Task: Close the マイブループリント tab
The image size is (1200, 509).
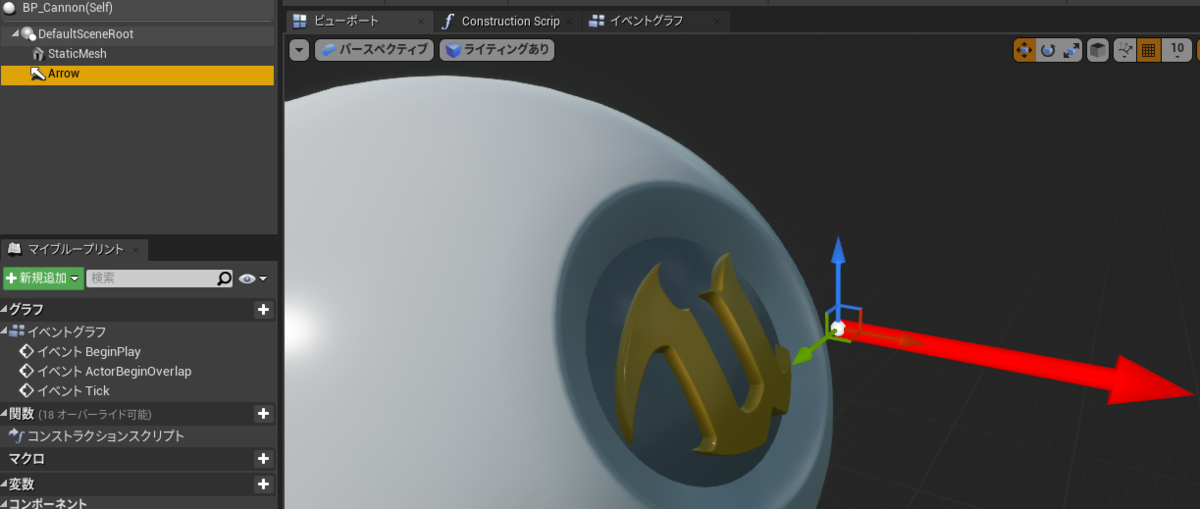Action: pyautogui.click(x=136, y=249)
